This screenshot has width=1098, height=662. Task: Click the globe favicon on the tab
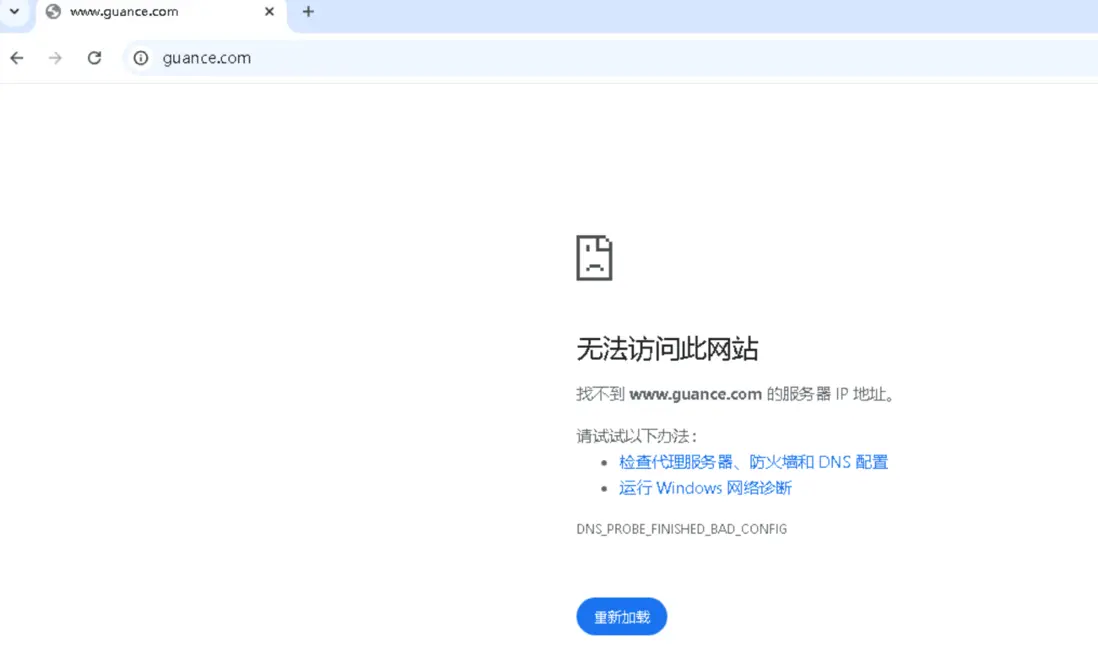coord(52,12)
